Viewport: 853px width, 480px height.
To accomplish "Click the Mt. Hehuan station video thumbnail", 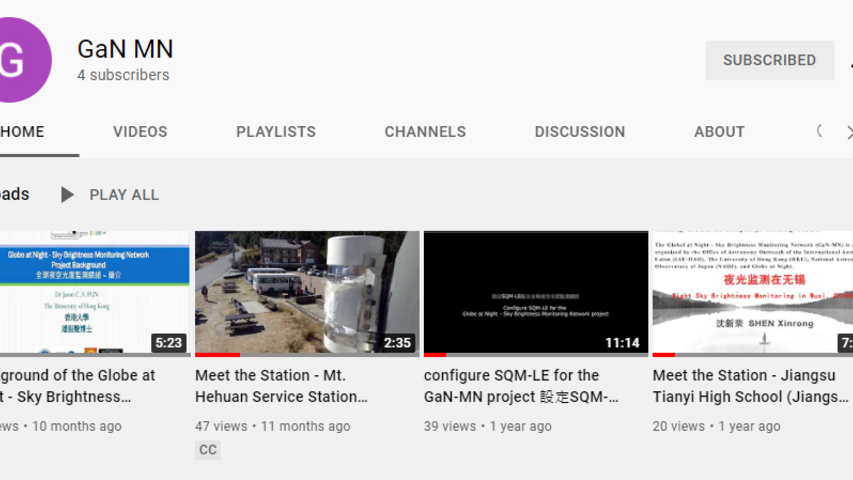I will (x=307, y=292).
